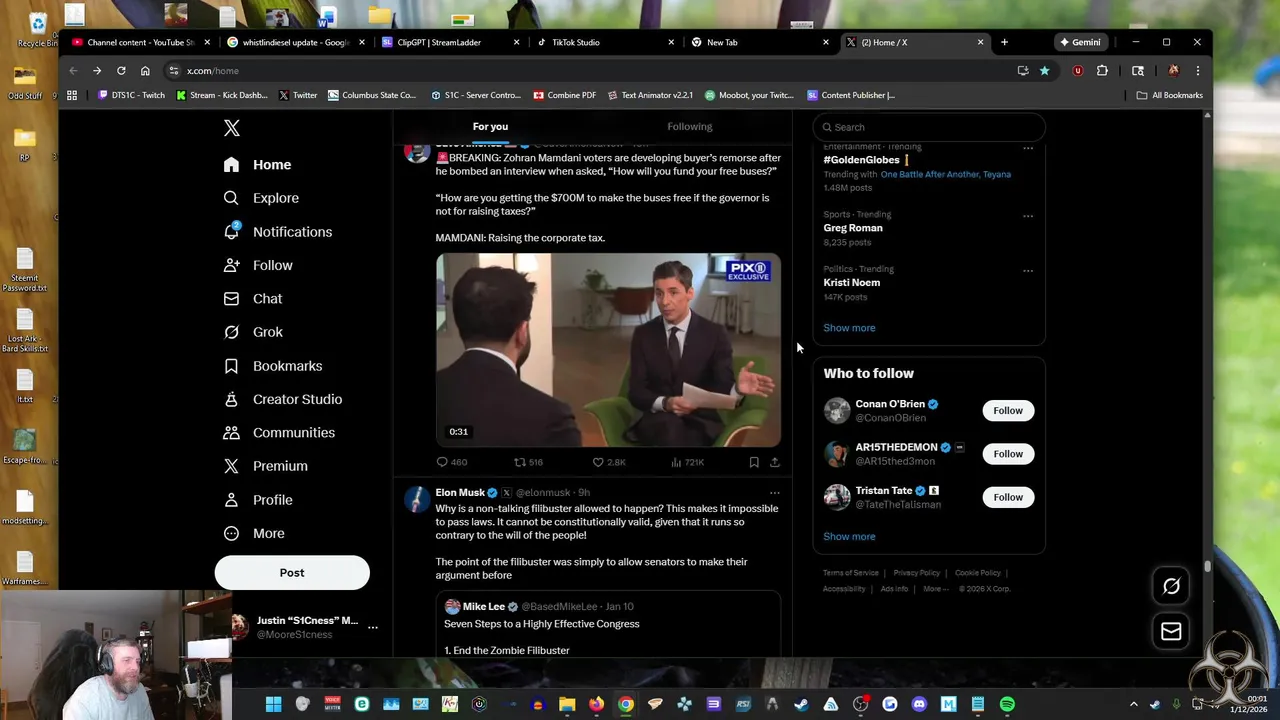Image resolution: width=1280 pixels, height=720 pixels.
Task: Open more options for Elon Musk post
Action: 774,493
